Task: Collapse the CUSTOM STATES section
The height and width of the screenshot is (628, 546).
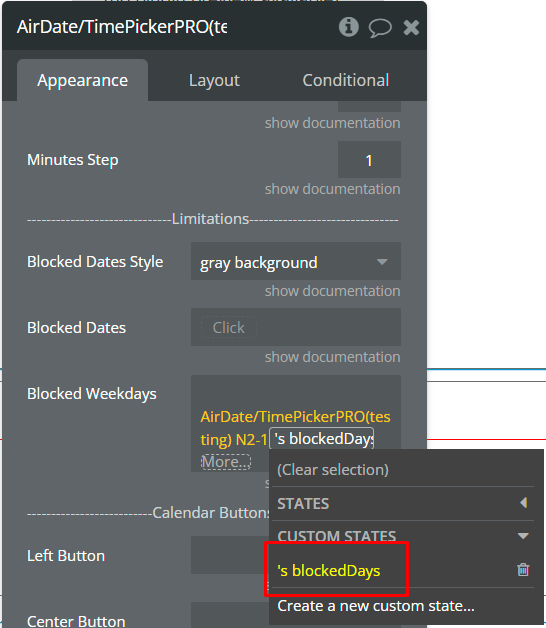Action: tap(523, 536)
